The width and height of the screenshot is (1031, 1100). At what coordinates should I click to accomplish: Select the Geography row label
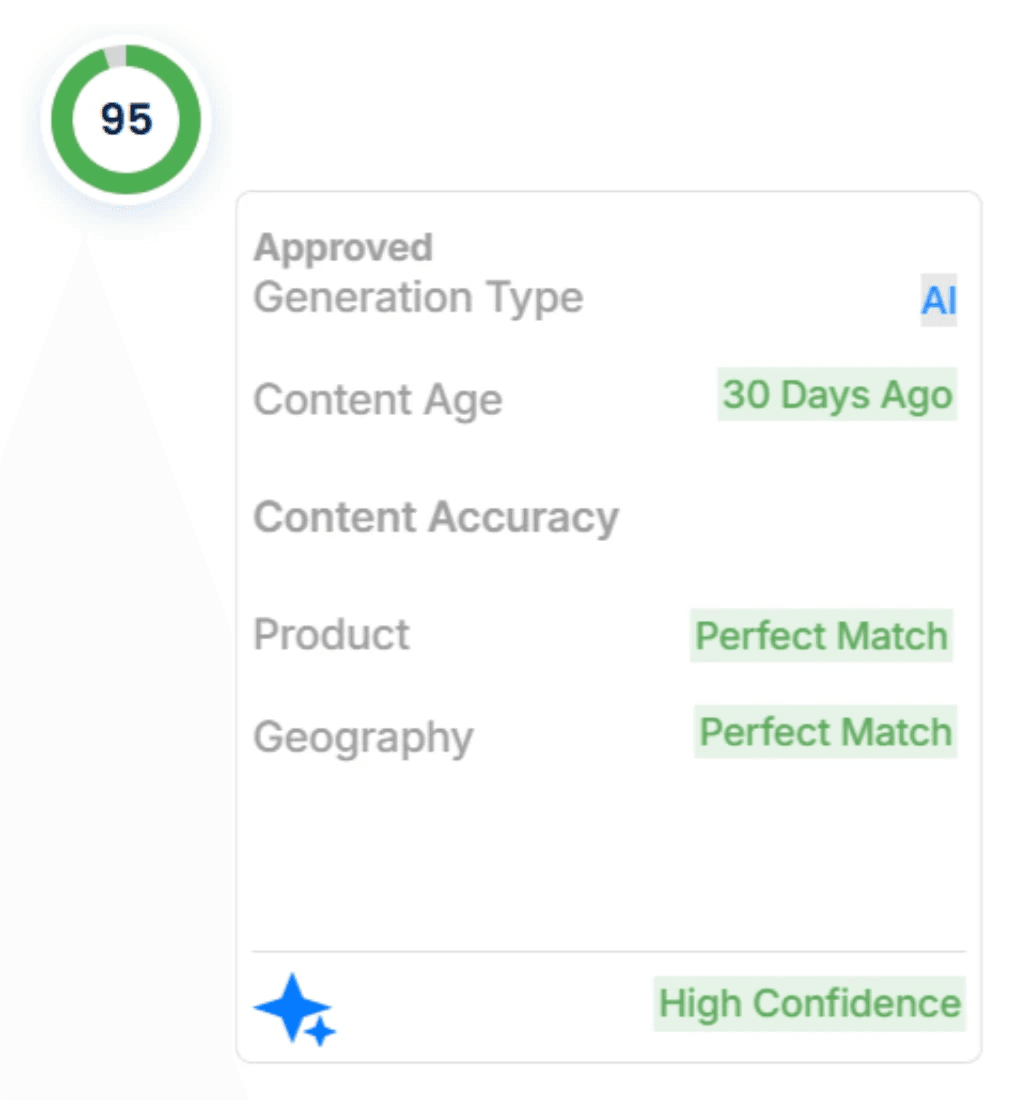click(x=363, y=737)
